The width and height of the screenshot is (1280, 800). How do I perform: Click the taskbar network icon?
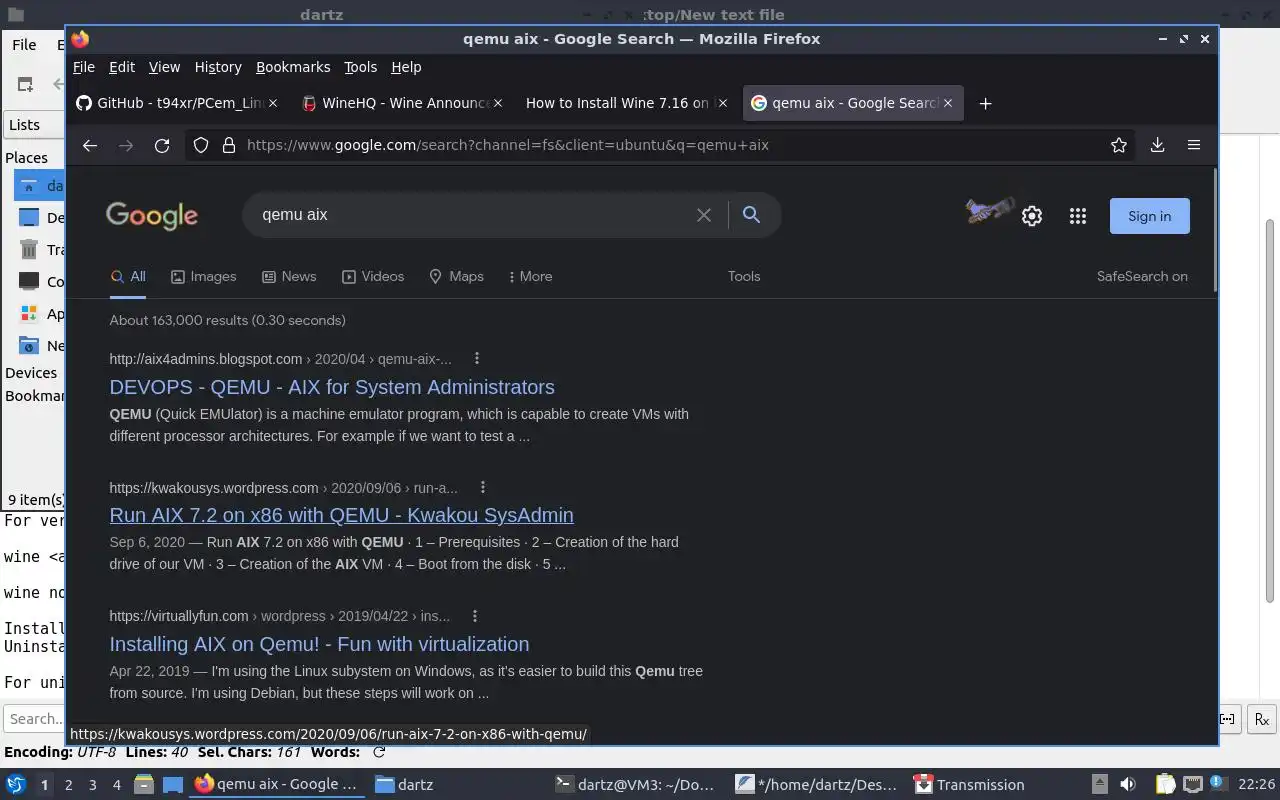[1192, 784]
